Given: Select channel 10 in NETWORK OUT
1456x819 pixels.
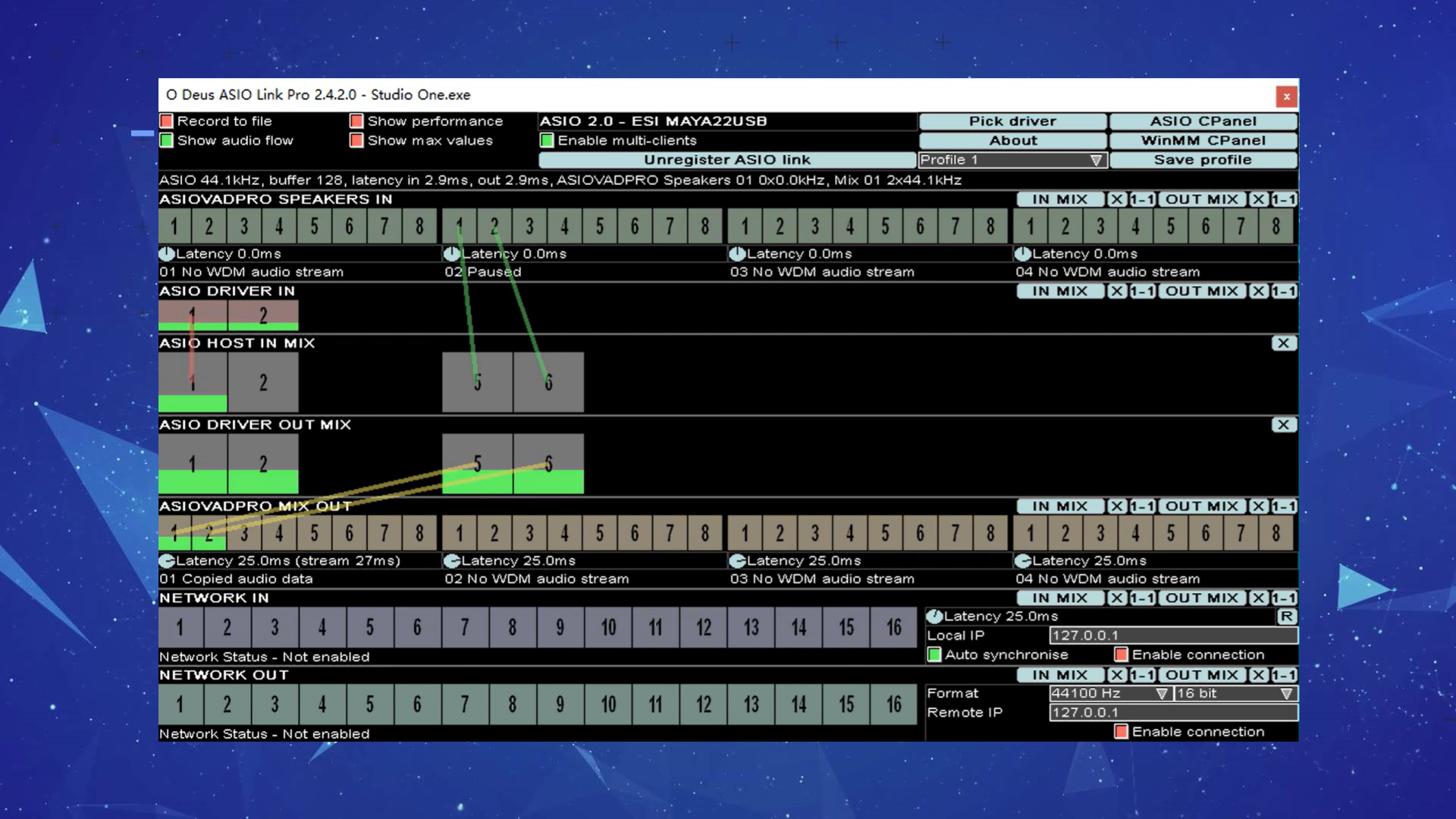Looking at the screenshot, I should tap(608, 704).
